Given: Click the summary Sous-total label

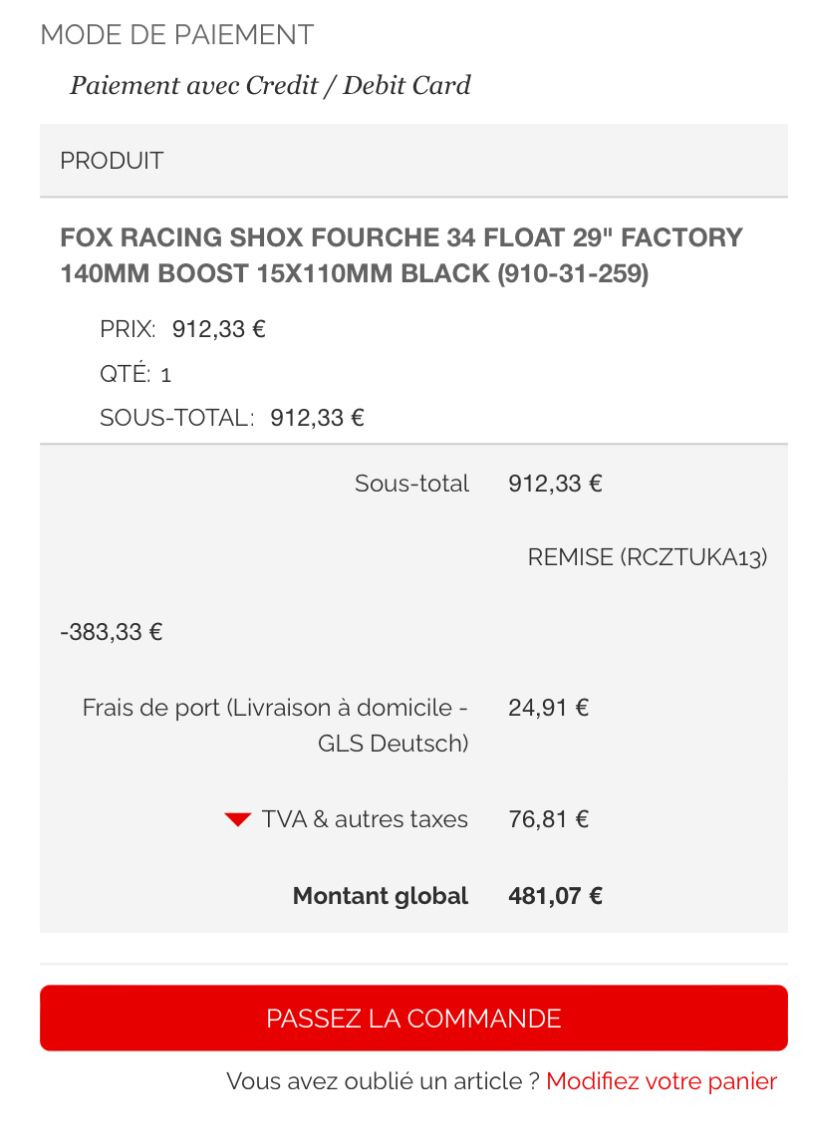Looking at the screenshot, I should click(x=411, y=483).
